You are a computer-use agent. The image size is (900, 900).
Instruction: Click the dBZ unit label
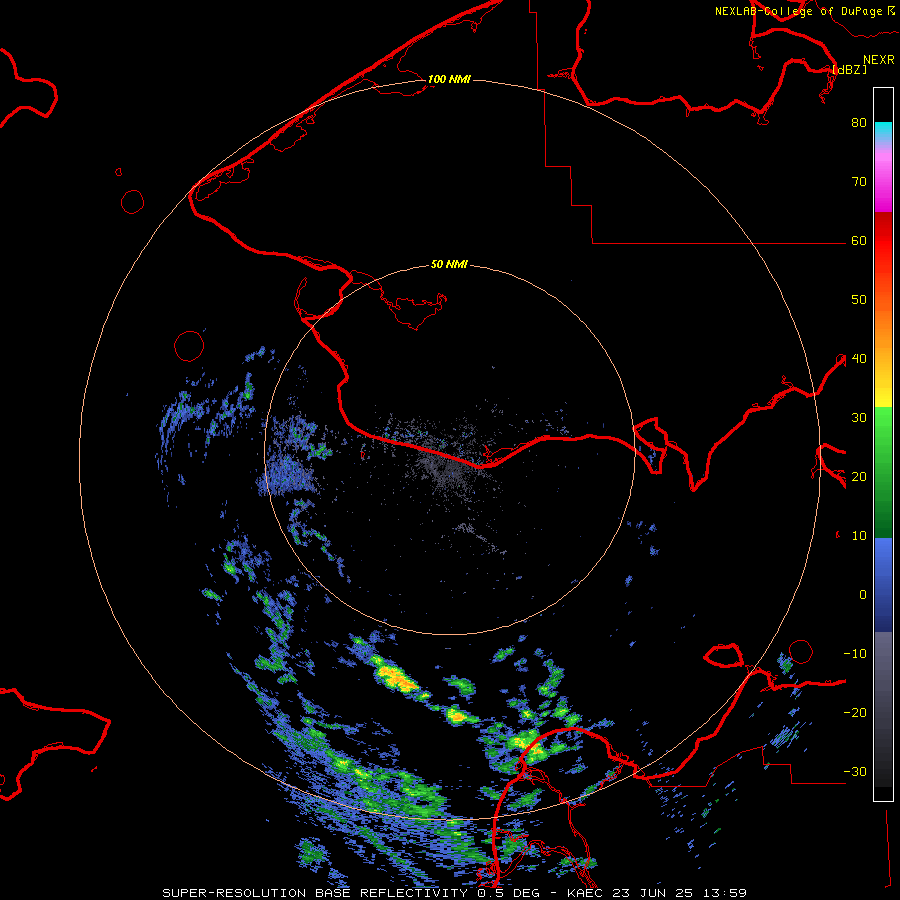[x=849, y=69]
